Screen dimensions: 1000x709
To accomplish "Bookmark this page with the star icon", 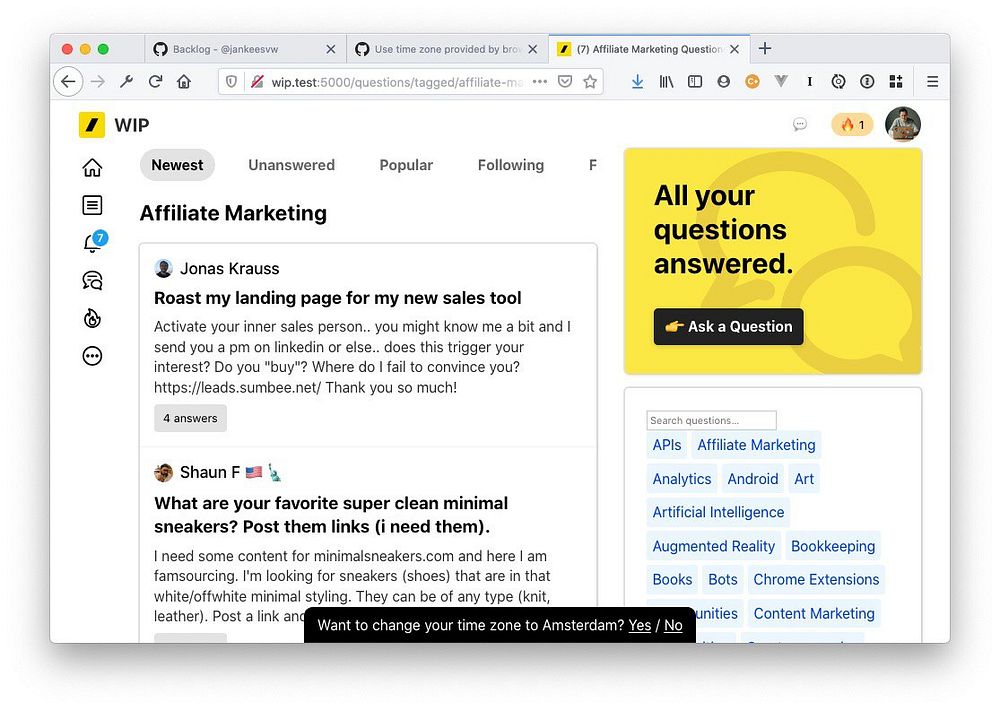I will point(590,82).
